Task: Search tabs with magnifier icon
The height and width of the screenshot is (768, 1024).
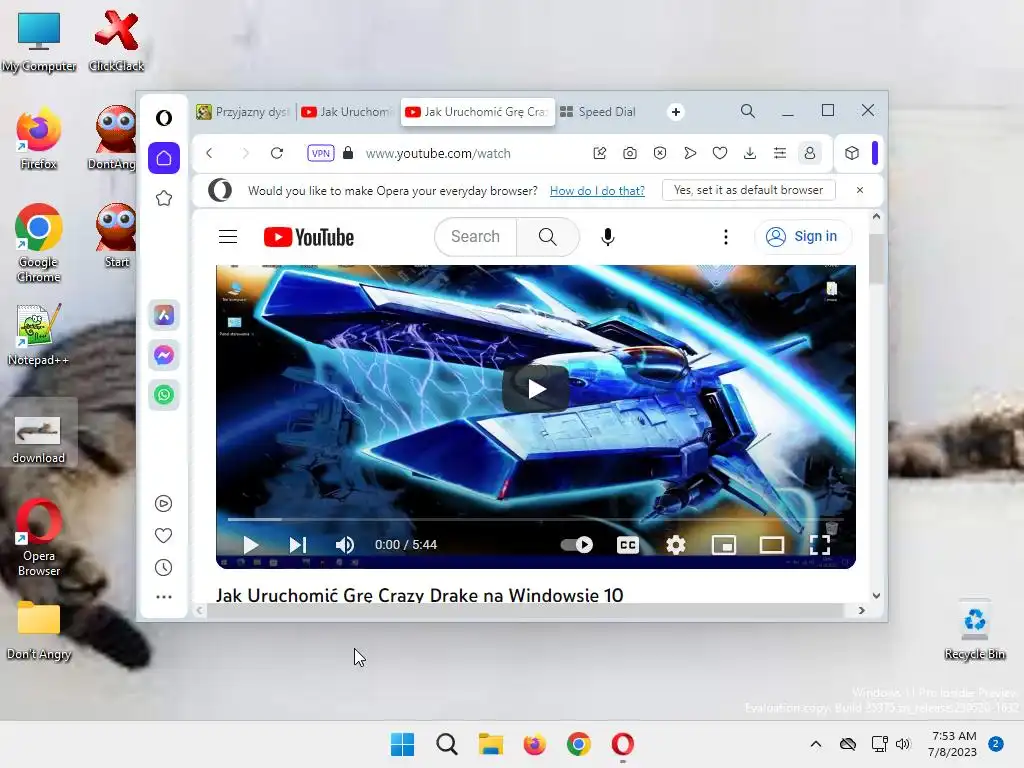Action: click(x=748, y=112)
